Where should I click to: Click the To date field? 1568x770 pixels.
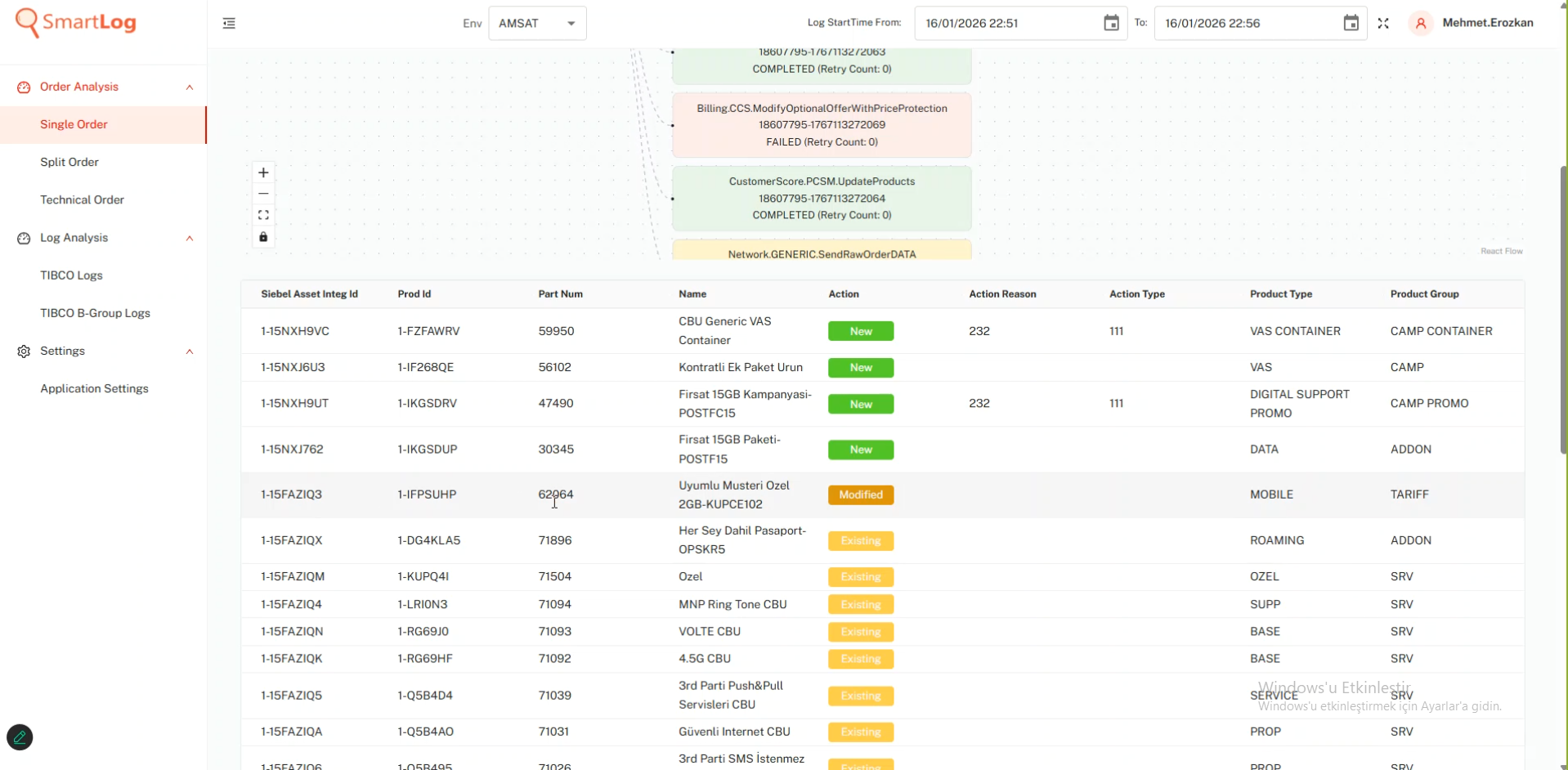pyautogui.click(x=1260, y=23)
